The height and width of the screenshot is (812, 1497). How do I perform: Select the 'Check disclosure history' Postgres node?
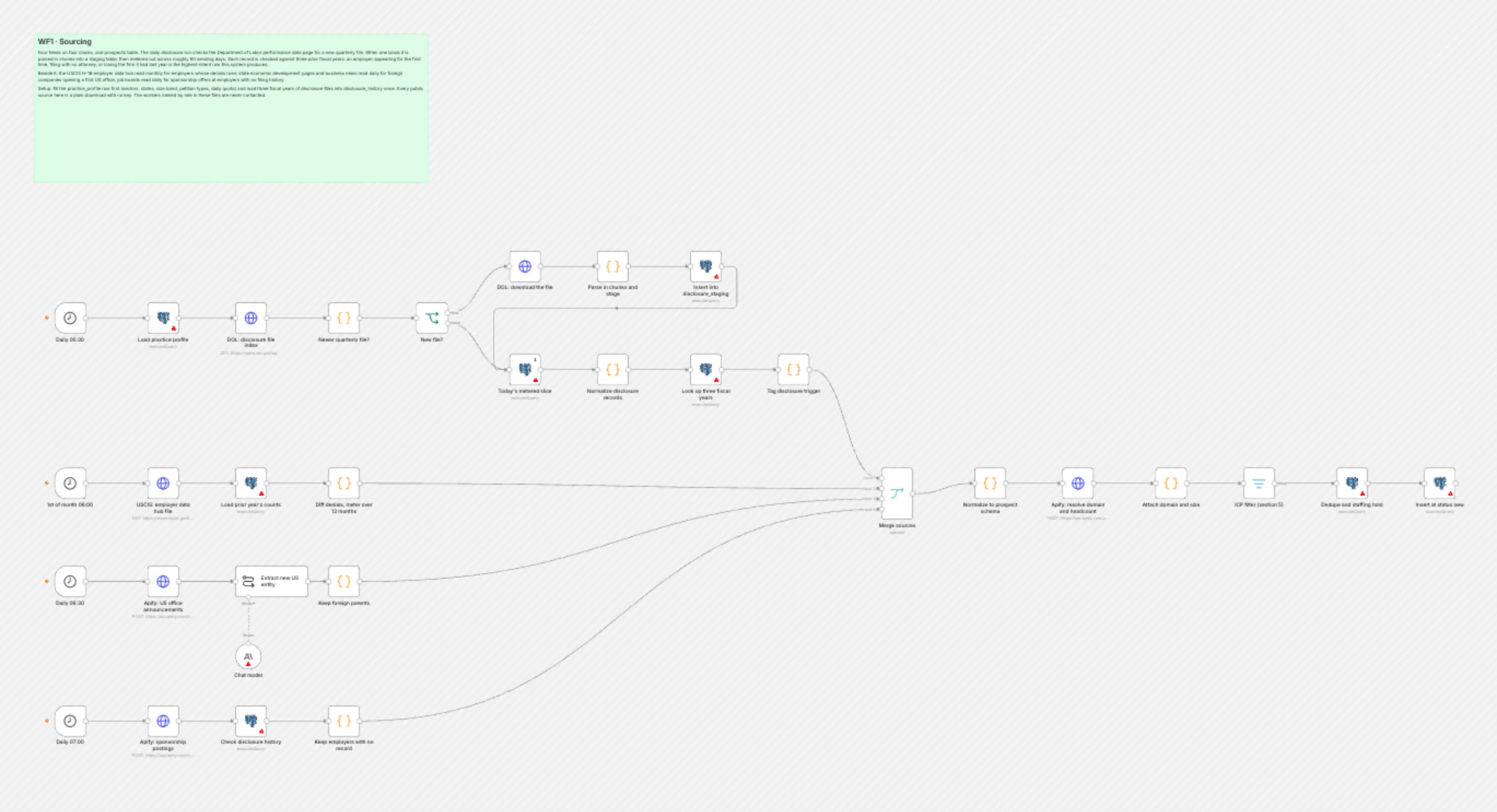tap(251, 721)
